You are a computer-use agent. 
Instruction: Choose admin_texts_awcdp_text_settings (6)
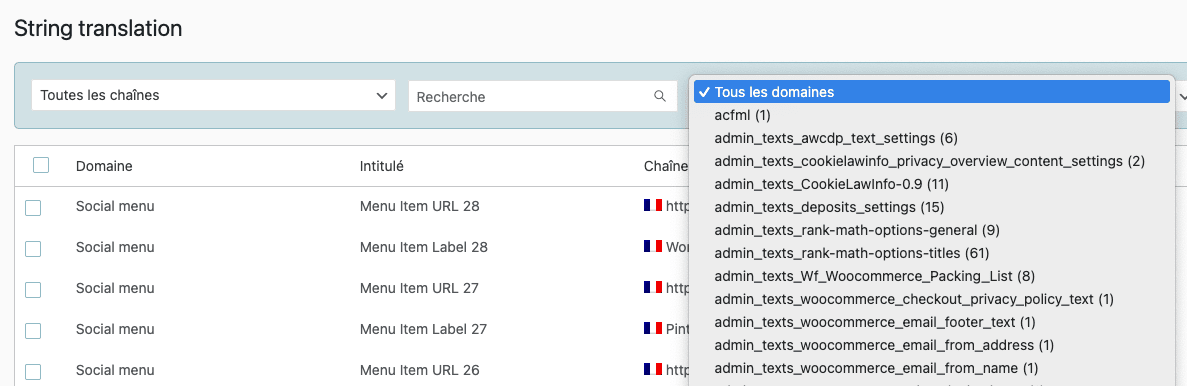931,138
